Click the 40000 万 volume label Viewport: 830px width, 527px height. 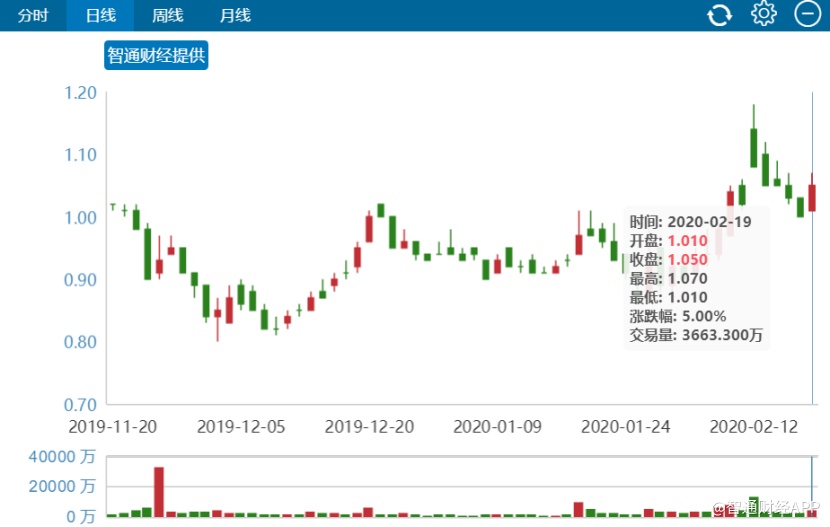click(62, 456)
